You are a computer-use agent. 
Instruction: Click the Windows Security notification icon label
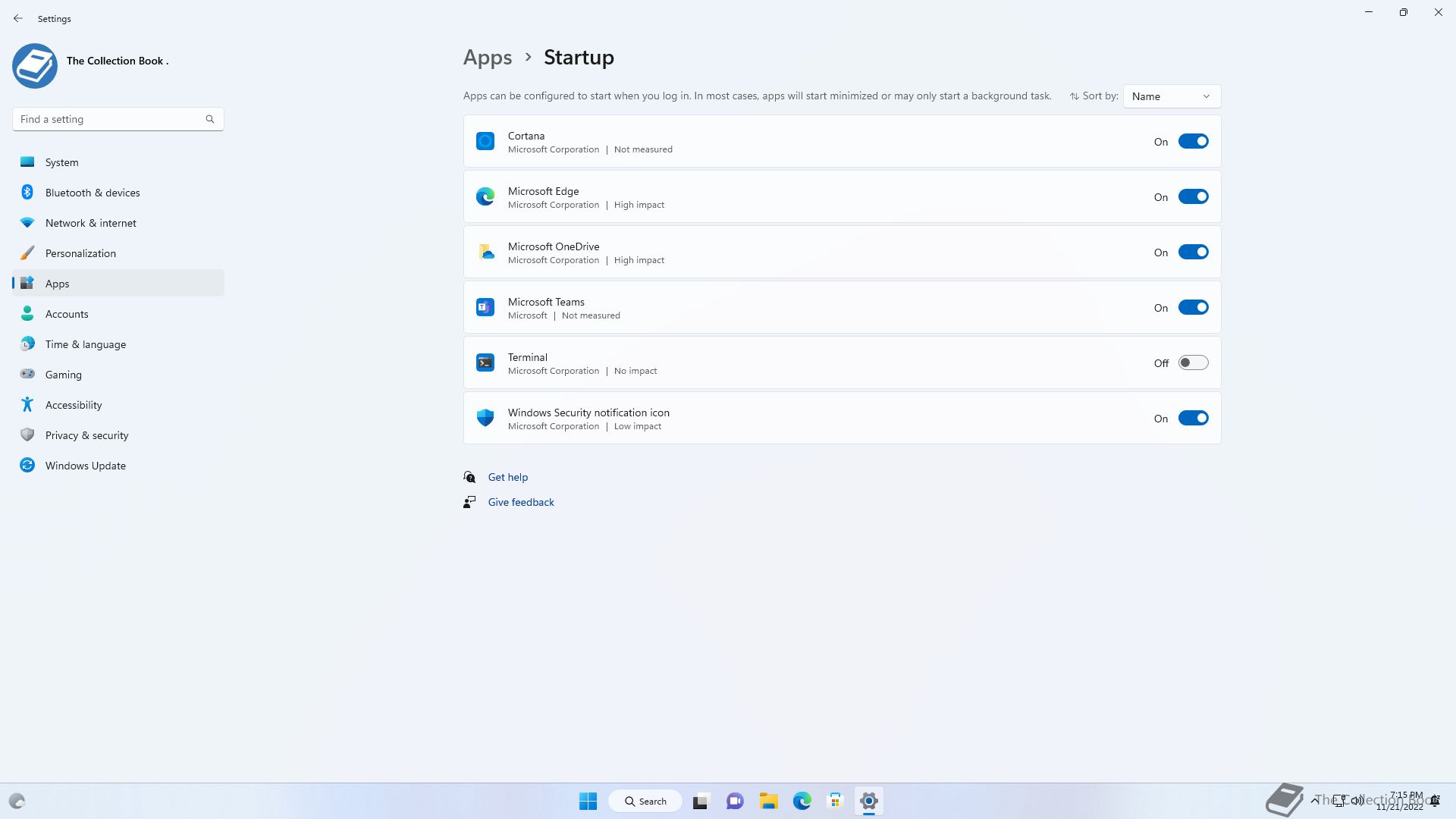[588, 413]
